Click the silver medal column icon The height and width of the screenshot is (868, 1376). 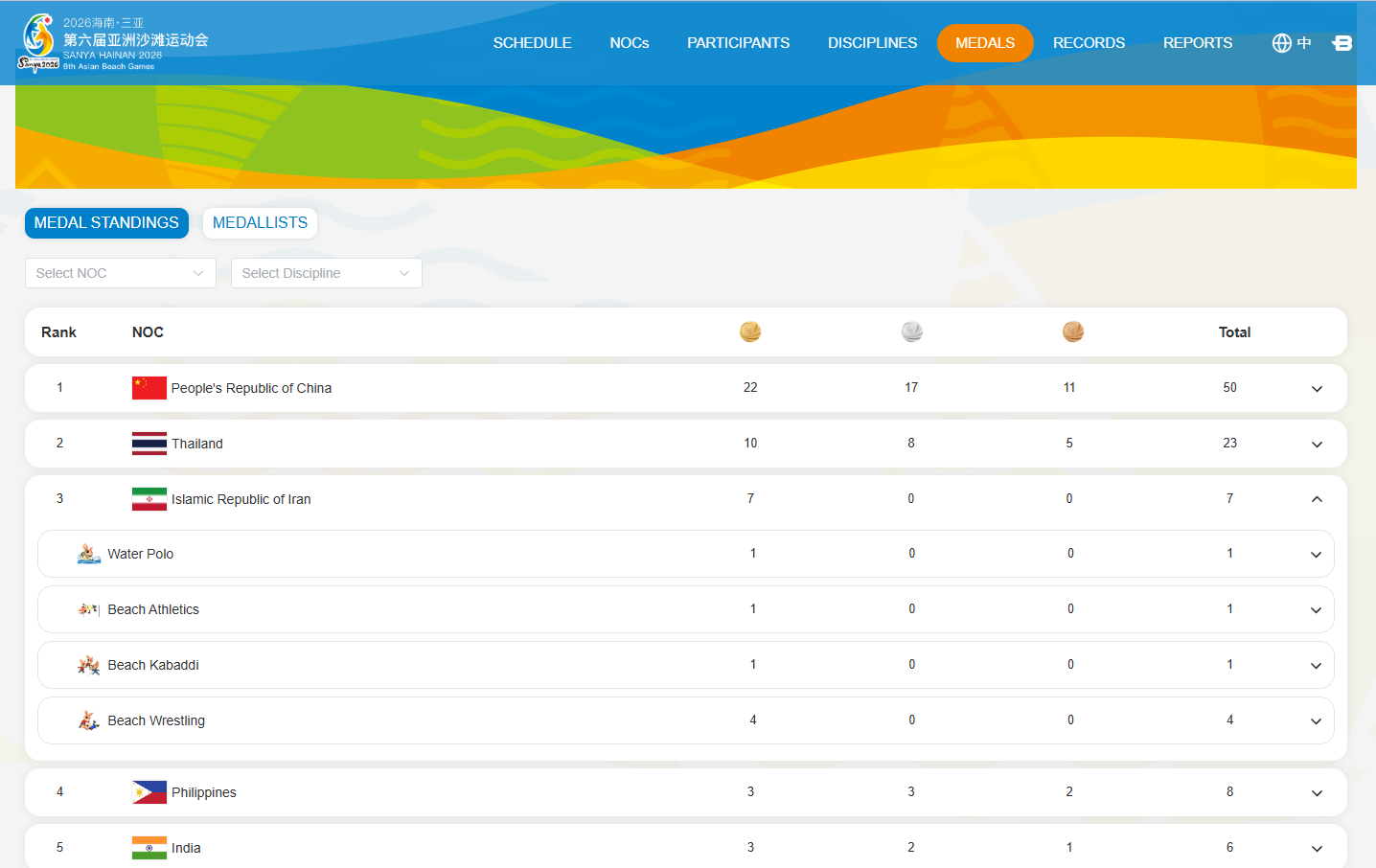click(x=911, y=331)
